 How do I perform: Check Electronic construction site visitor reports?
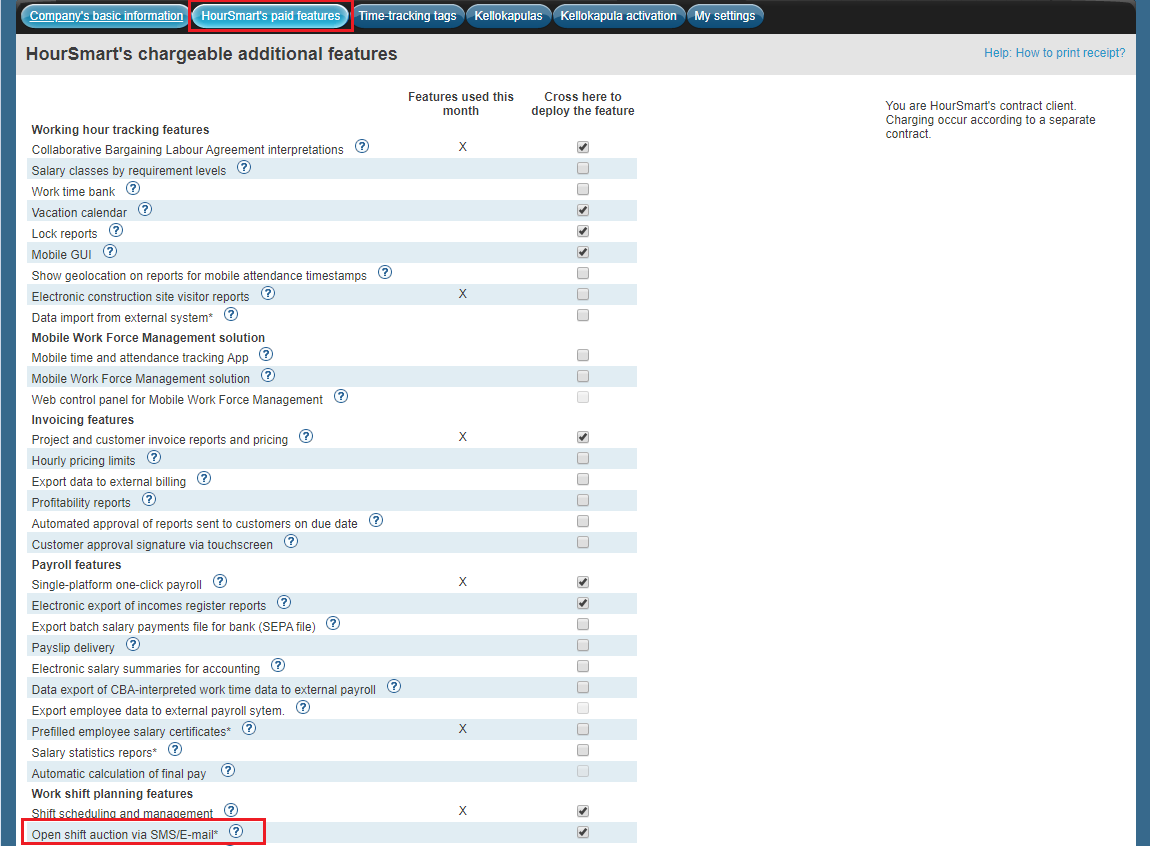pos(583,294)
